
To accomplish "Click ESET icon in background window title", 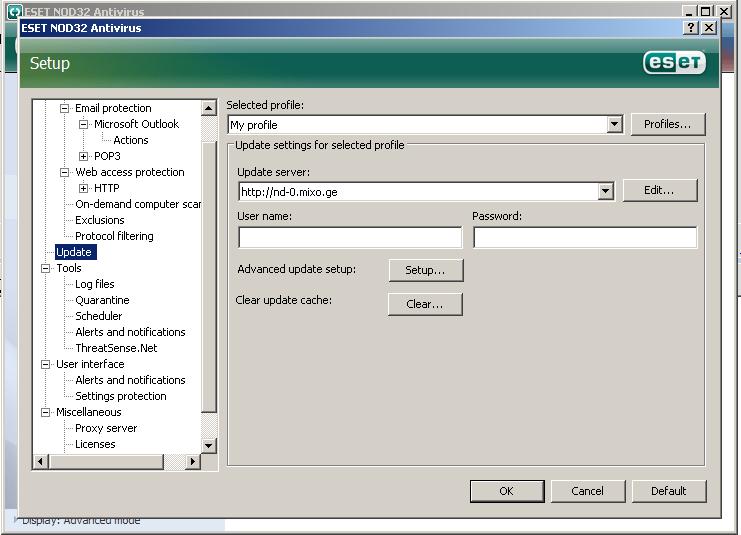I will coord(15,11).
